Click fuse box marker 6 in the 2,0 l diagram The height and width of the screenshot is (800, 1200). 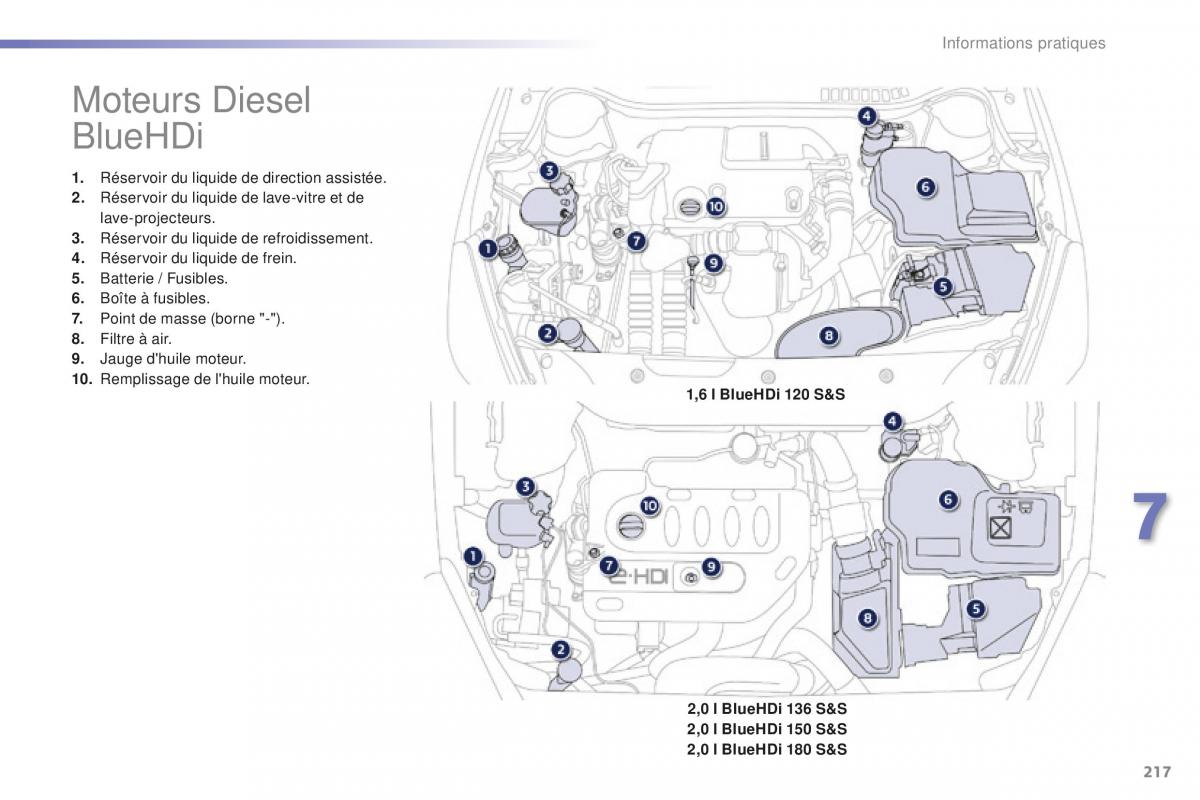coord(948,499)
